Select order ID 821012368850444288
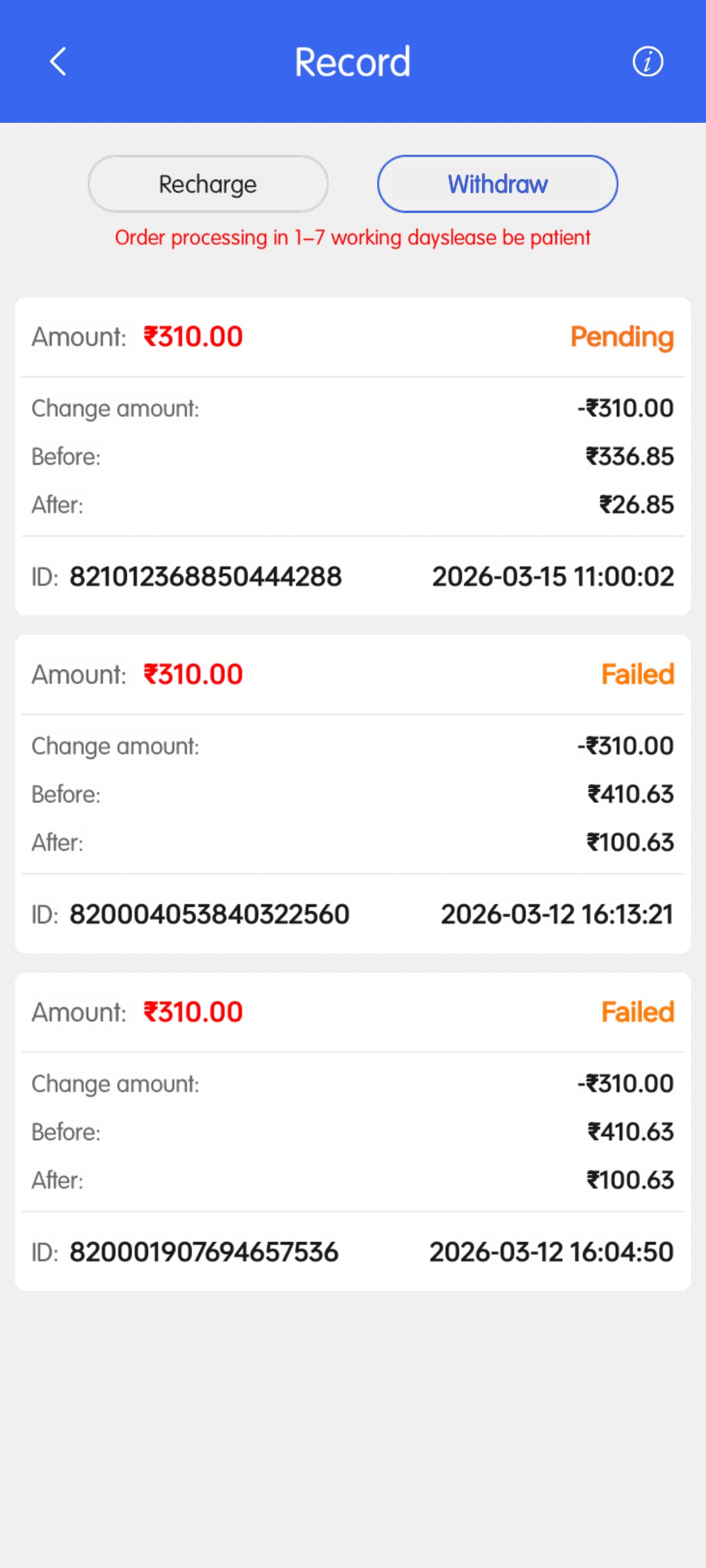Screen dimensions: 706x1568 tap(205, 577)
